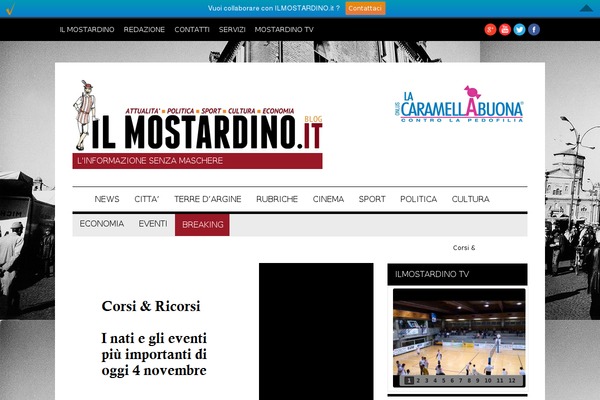
Task: Click the red BREAKING tab
Action: click(x=202, y=225)
